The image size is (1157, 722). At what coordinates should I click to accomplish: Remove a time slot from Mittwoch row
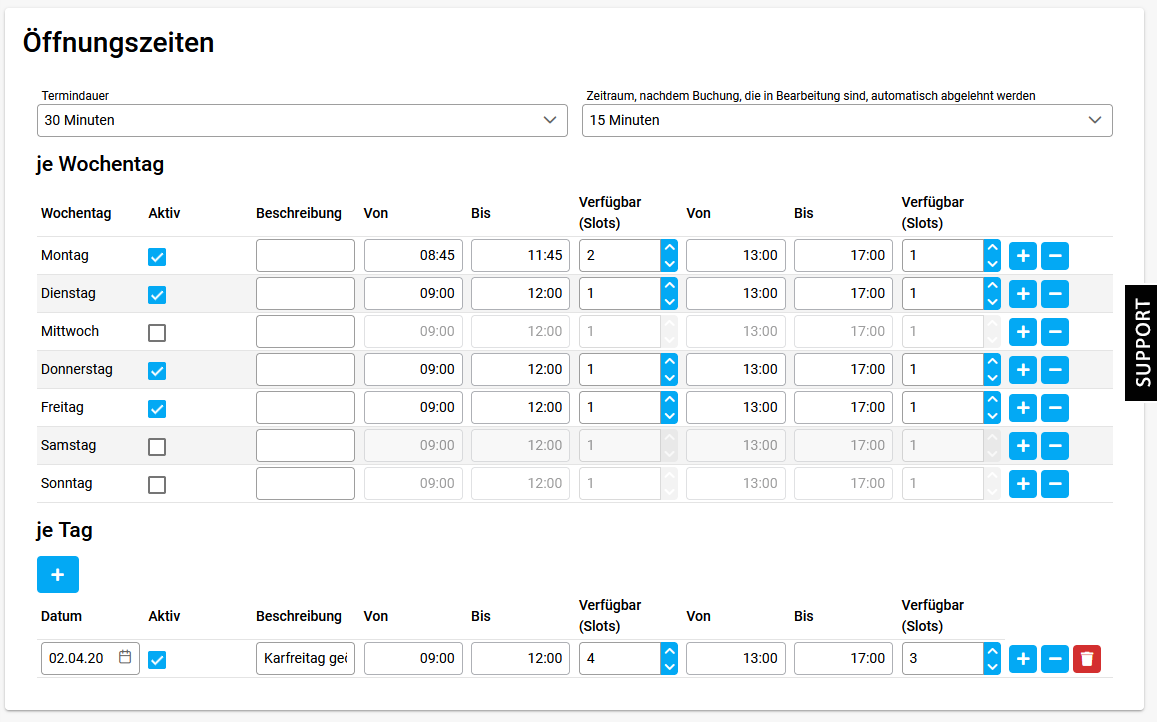[x=1054, y=332]
